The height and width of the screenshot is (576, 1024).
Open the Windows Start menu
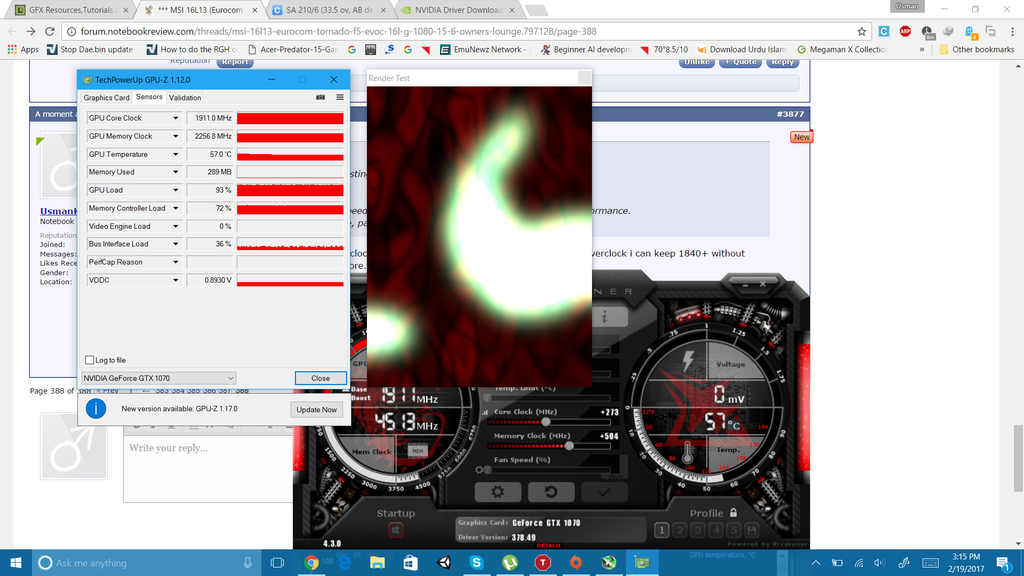tap(16, 563)
